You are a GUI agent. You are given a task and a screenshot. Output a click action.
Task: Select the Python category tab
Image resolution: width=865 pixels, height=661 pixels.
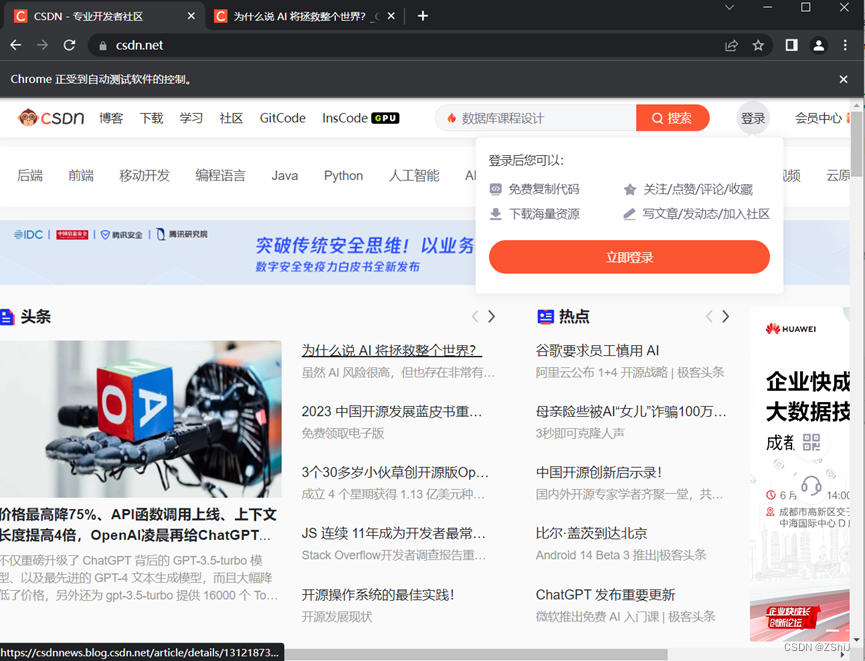pyautogui.click(x=343, y=175)
